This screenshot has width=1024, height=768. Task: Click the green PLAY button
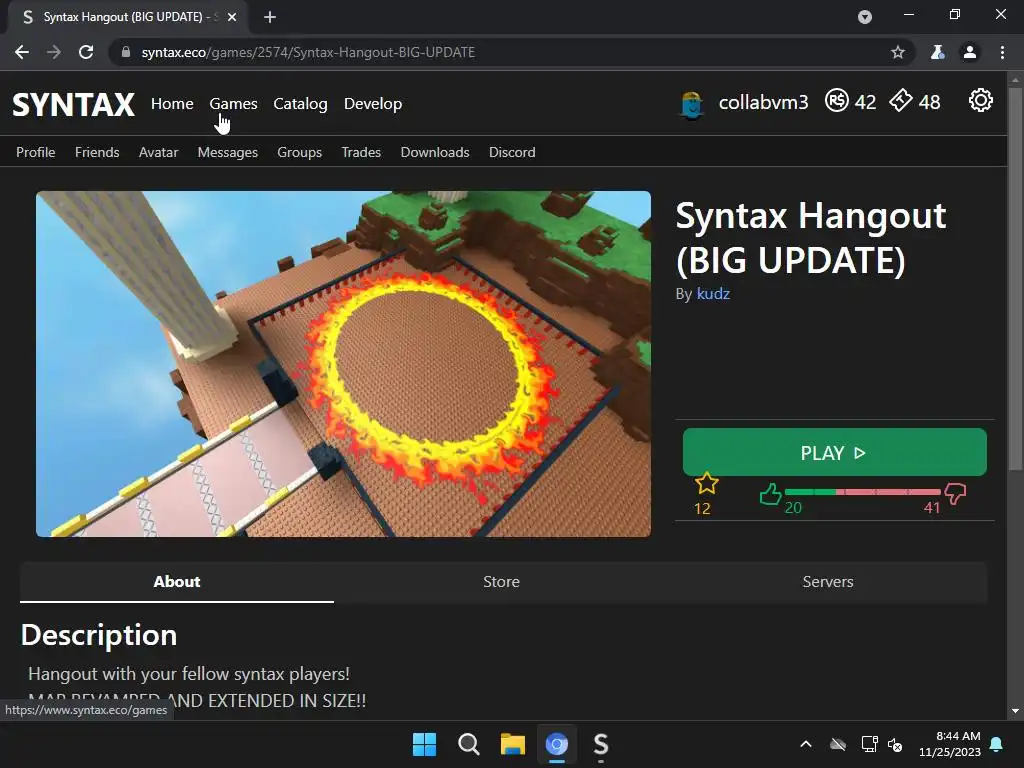tap(834, 452)
